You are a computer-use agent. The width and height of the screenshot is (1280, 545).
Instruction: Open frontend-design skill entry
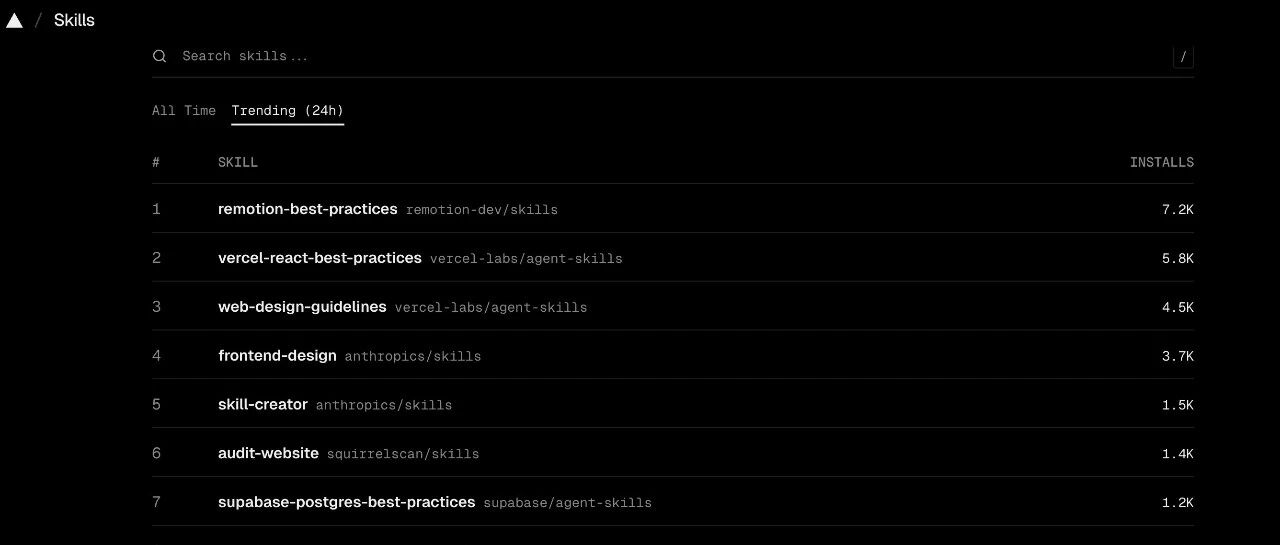click(277, 355)
